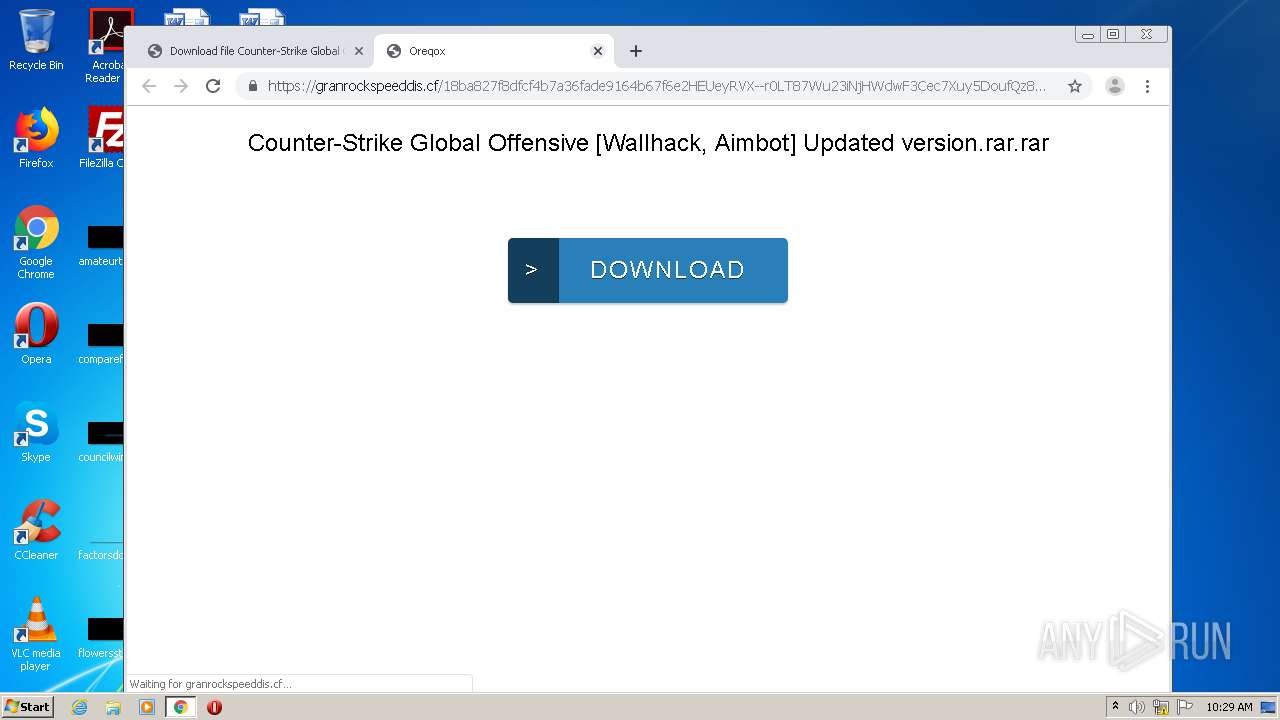Close the Oreqox tab

[x=598, y=51]
